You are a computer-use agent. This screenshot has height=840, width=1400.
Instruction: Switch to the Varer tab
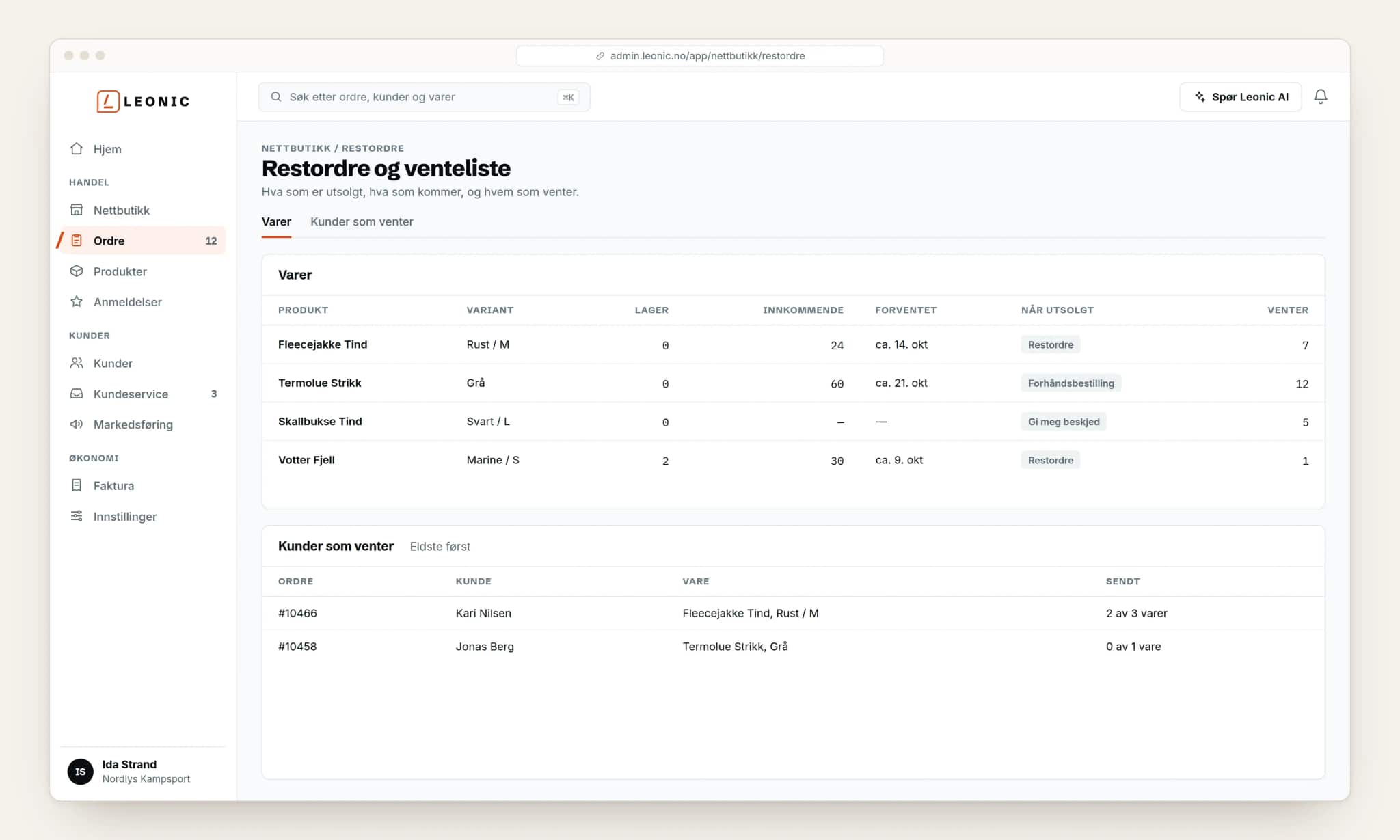pyautogui.click(x=276, y=221)
